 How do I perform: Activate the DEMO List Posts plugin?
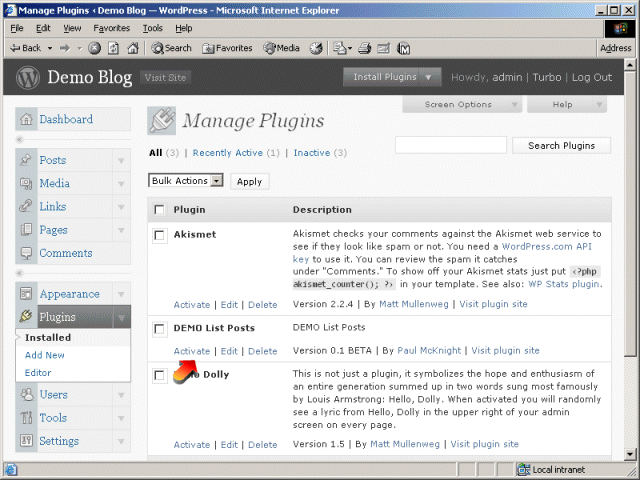click(x=191, y=351)
